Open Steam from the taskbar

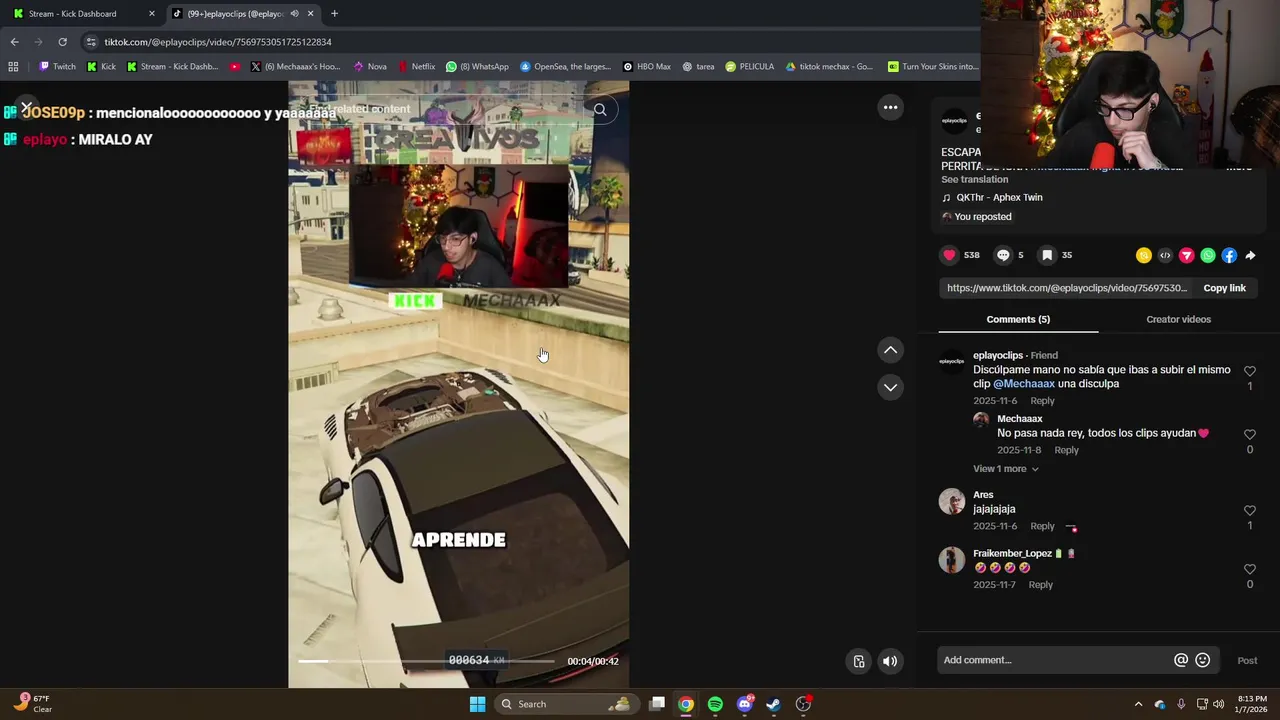pyautogui.click(x=774, y=704)
